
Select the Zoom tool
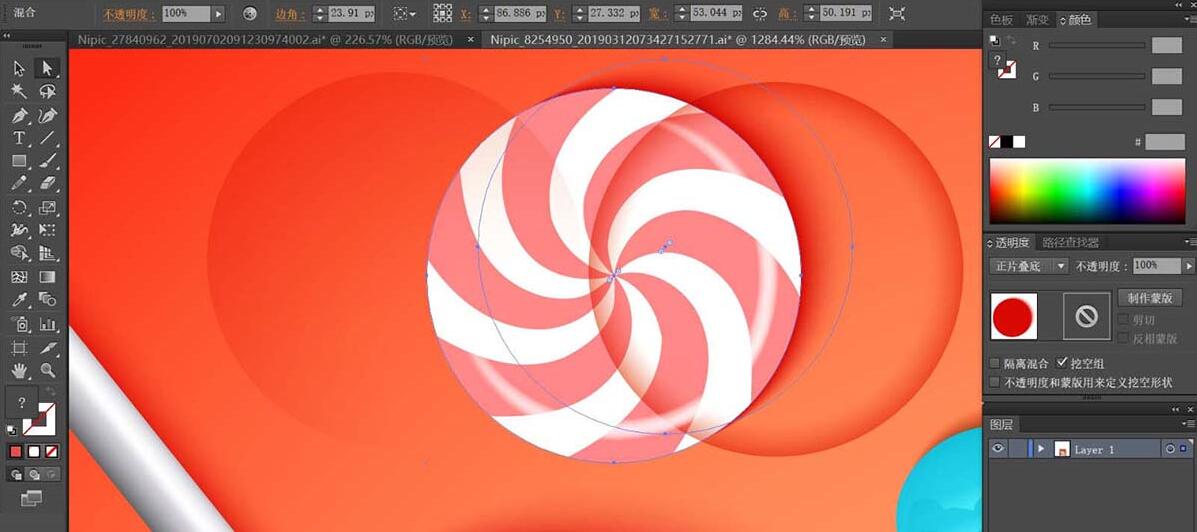tap(47, 371)
